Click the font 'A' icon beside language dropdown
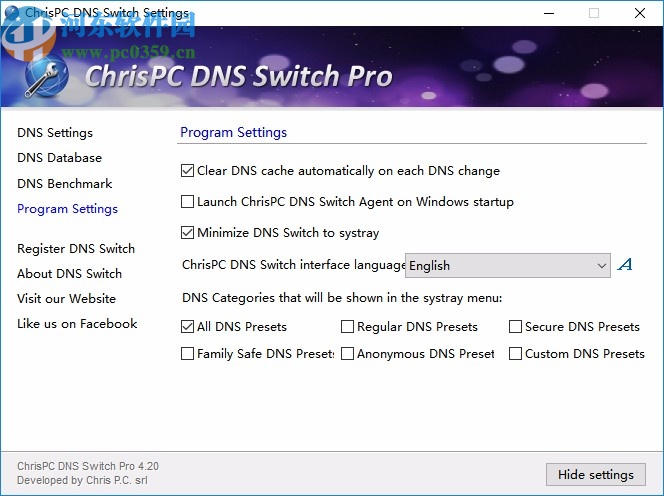This screenshot has height=496, width=664. point(625,265)
